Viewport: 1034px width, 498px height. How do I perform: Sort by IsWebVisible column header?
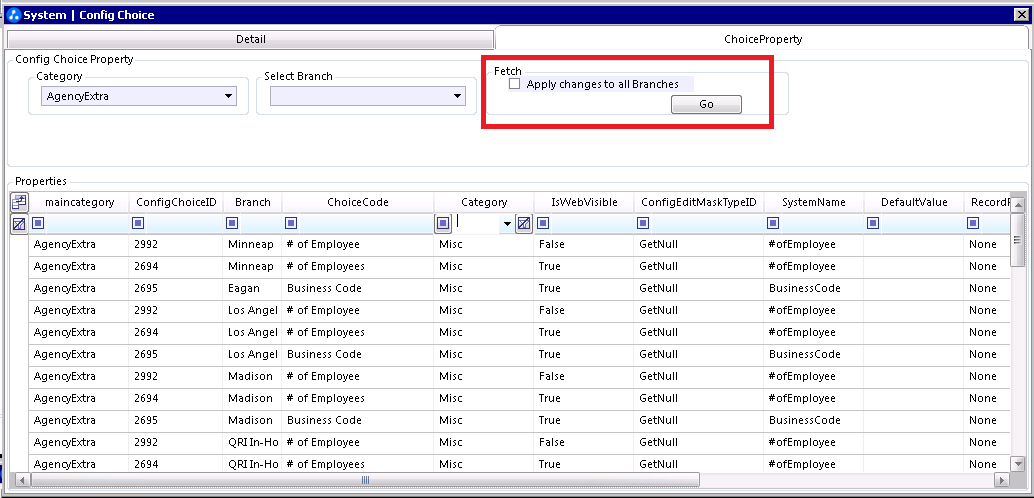[x=584, y=202]
